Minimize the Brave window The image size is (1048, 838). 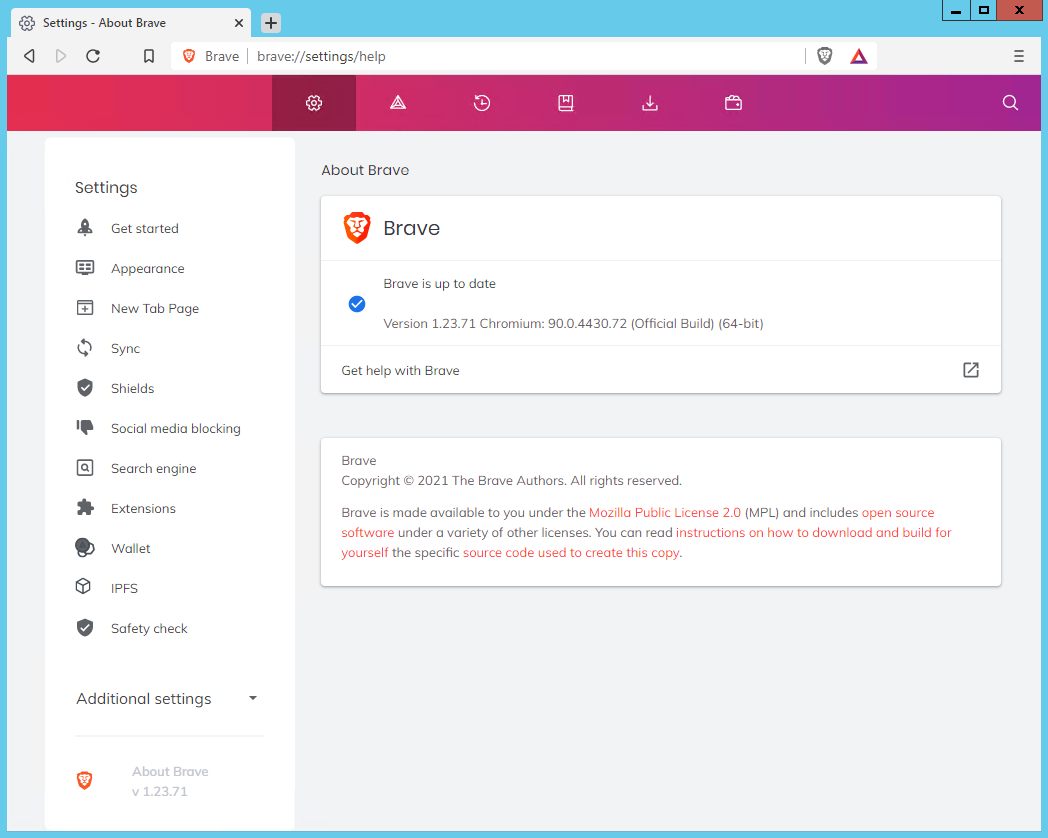click(956, 10)
